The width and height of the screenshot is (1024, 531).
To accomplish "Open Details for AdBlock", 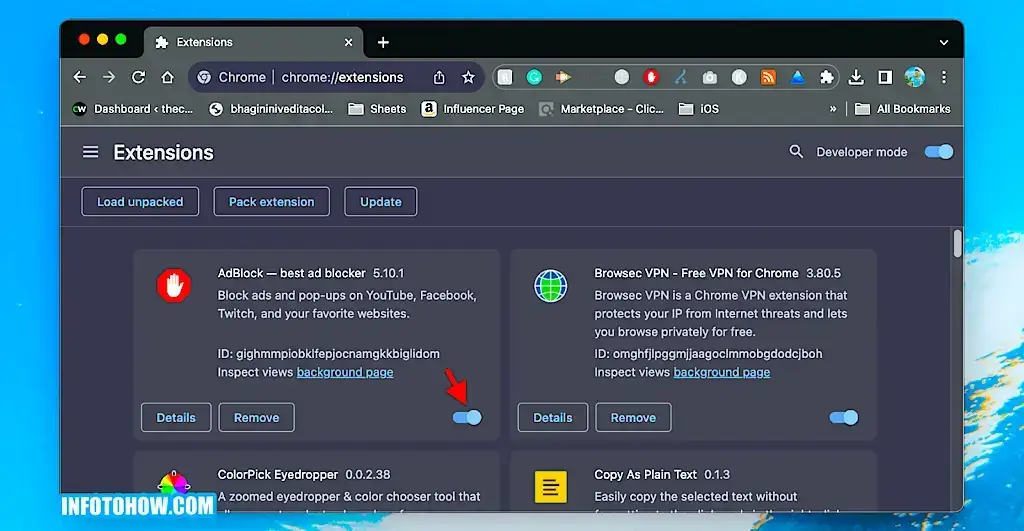I will (x=176, y=417).
